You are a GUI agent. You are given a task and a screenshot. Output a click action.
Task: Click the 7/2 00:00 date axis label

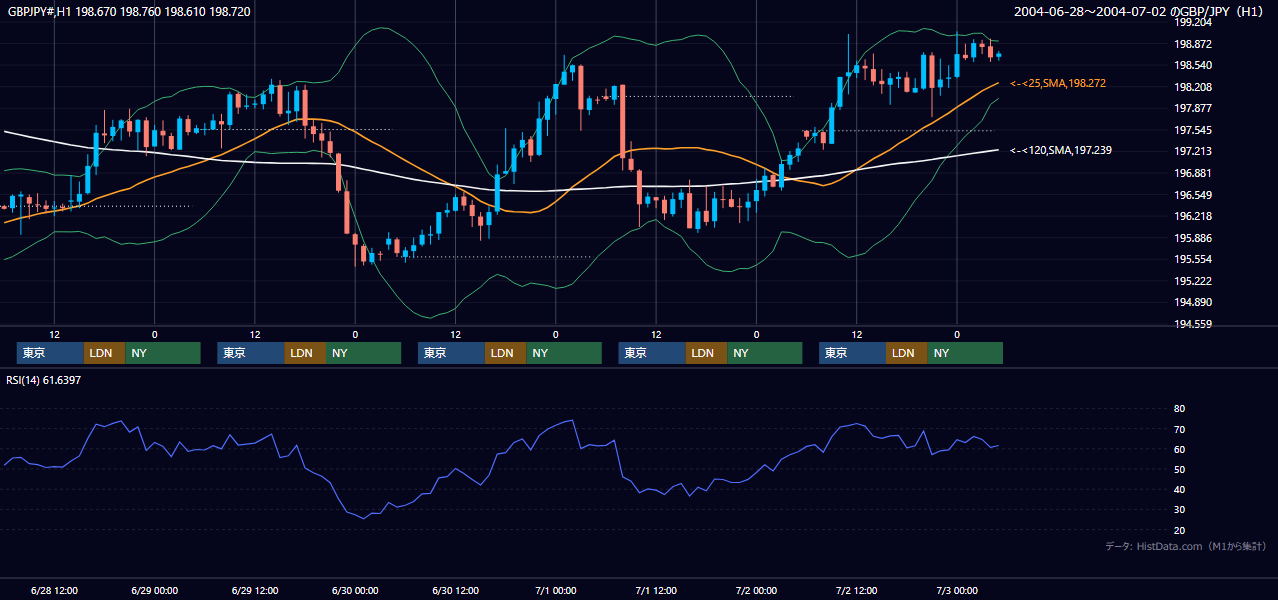click(x=756, y=590)
